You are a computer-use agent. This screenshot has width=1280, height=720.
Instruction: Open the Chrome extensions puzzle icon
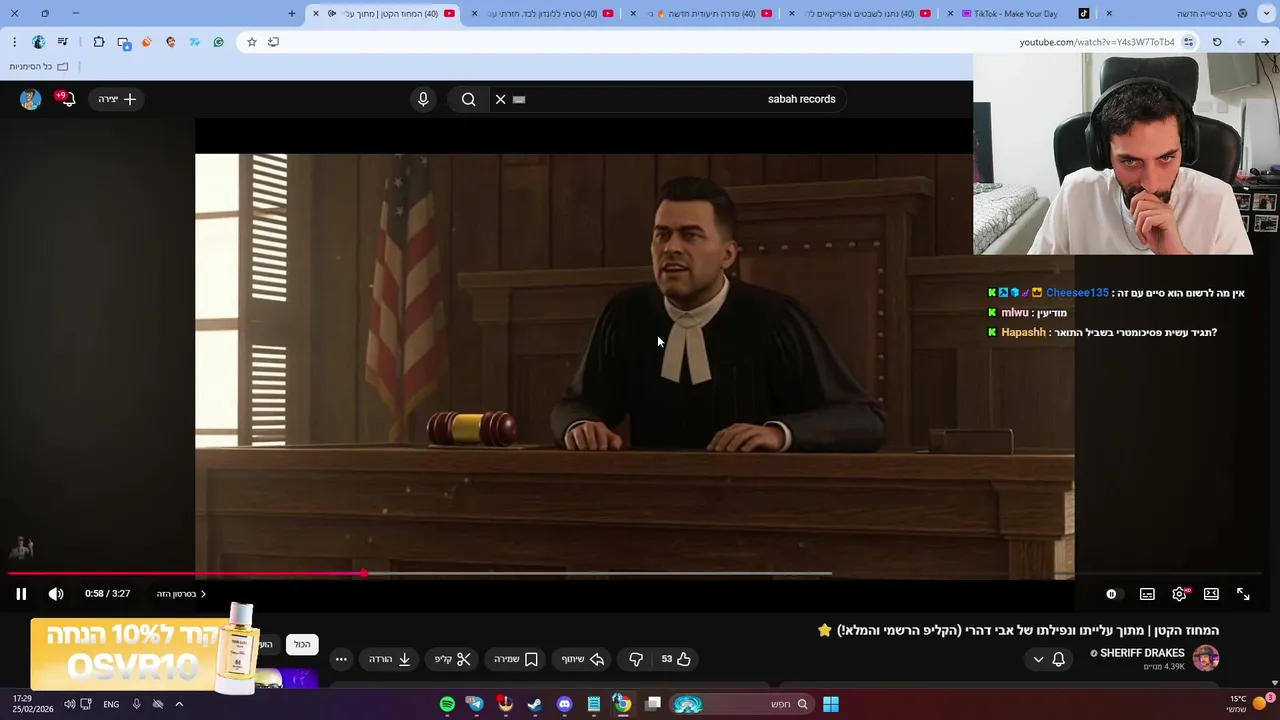99,42
